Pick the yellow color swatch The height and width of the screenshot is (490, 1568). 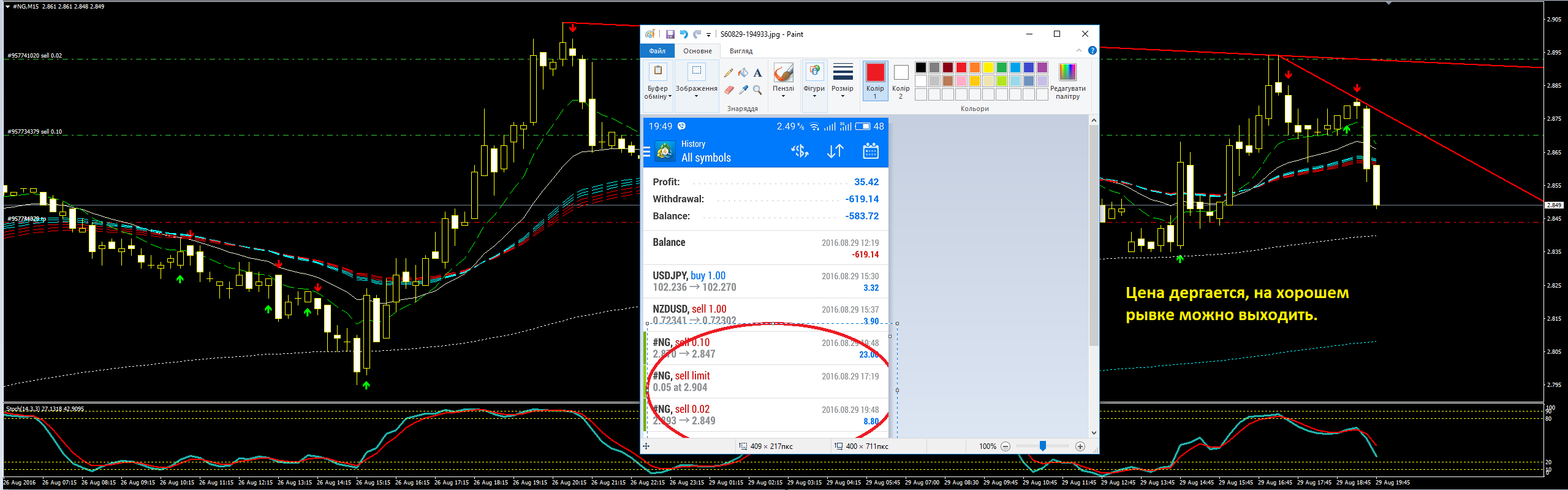(x=988, y=67)
